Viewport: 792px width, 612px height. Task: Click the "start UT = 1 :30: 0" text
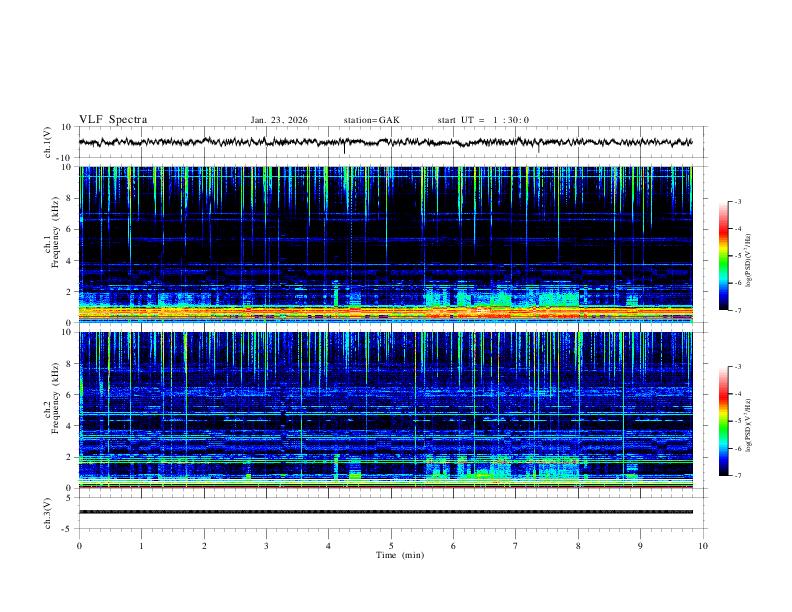pyautogui.click(x=483, y=120)
